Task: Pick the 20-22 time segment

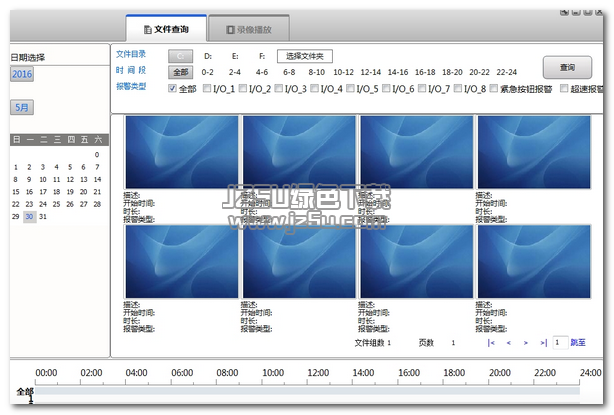Action: click(479, 72)
